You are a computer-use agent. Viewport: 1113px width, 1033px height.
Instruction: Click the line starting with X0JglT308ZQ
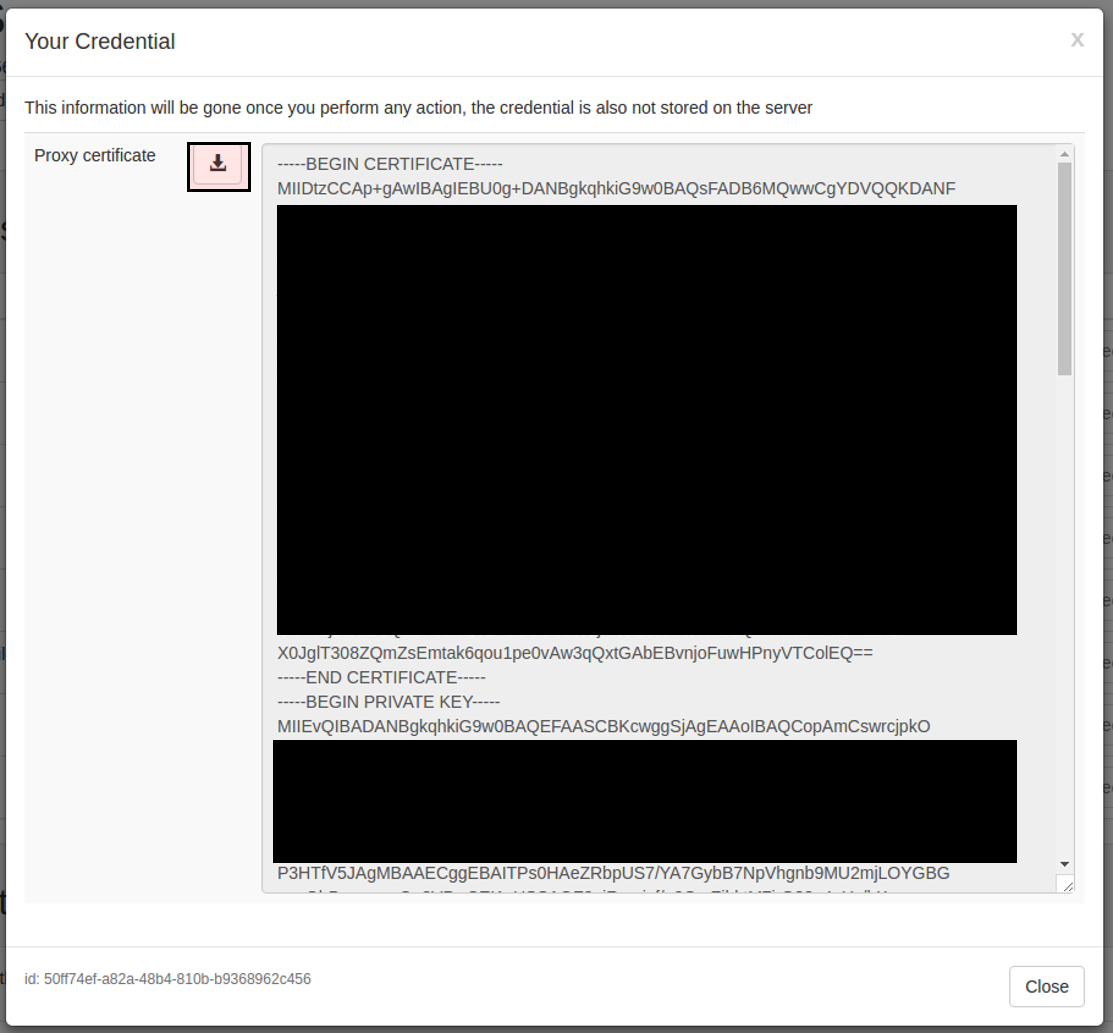(x=575, y=653)
